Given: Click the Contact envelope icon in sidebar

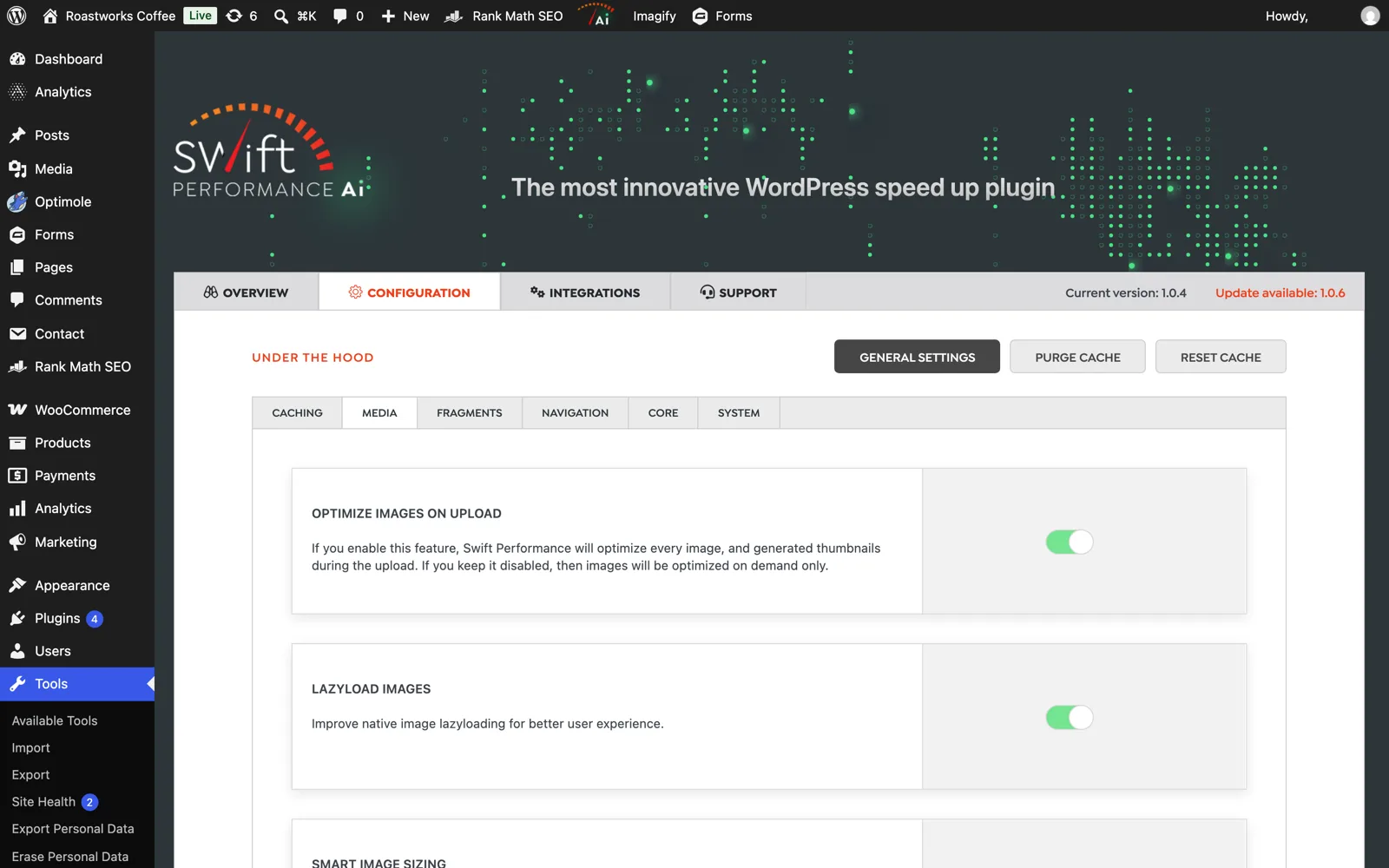Looking at the screenshot, I should click(17, 333).
